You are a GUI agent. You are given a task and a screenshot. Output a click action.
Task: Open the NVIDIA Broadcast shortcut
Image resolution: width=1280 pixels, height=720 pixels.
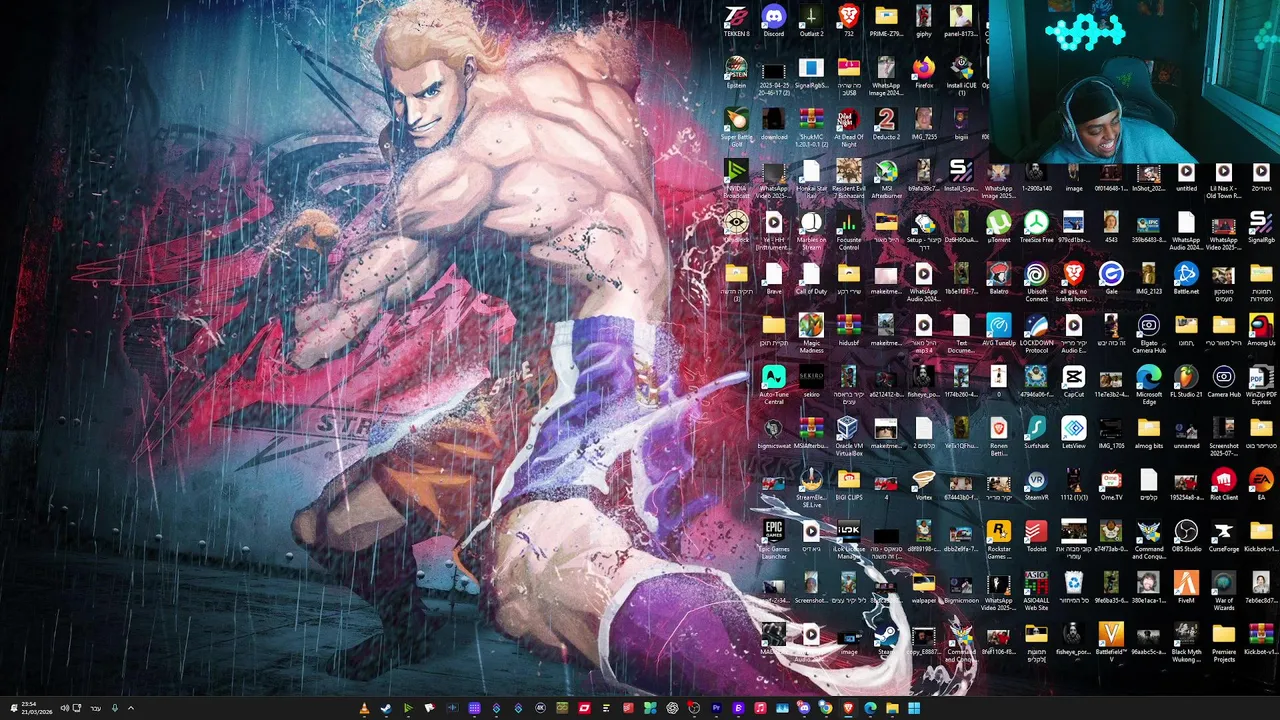point(736,179)
